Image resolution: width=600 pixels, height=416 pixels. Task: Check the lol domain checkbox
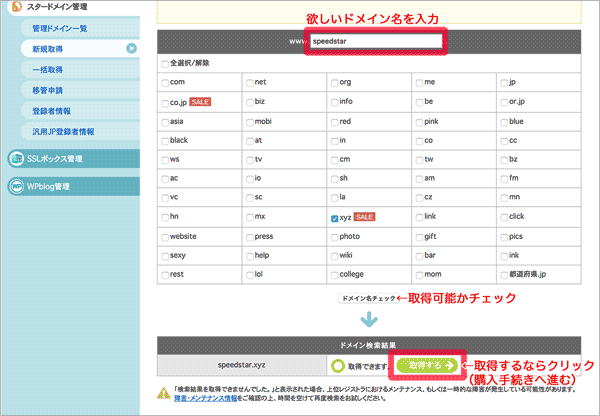coord(250,275)
